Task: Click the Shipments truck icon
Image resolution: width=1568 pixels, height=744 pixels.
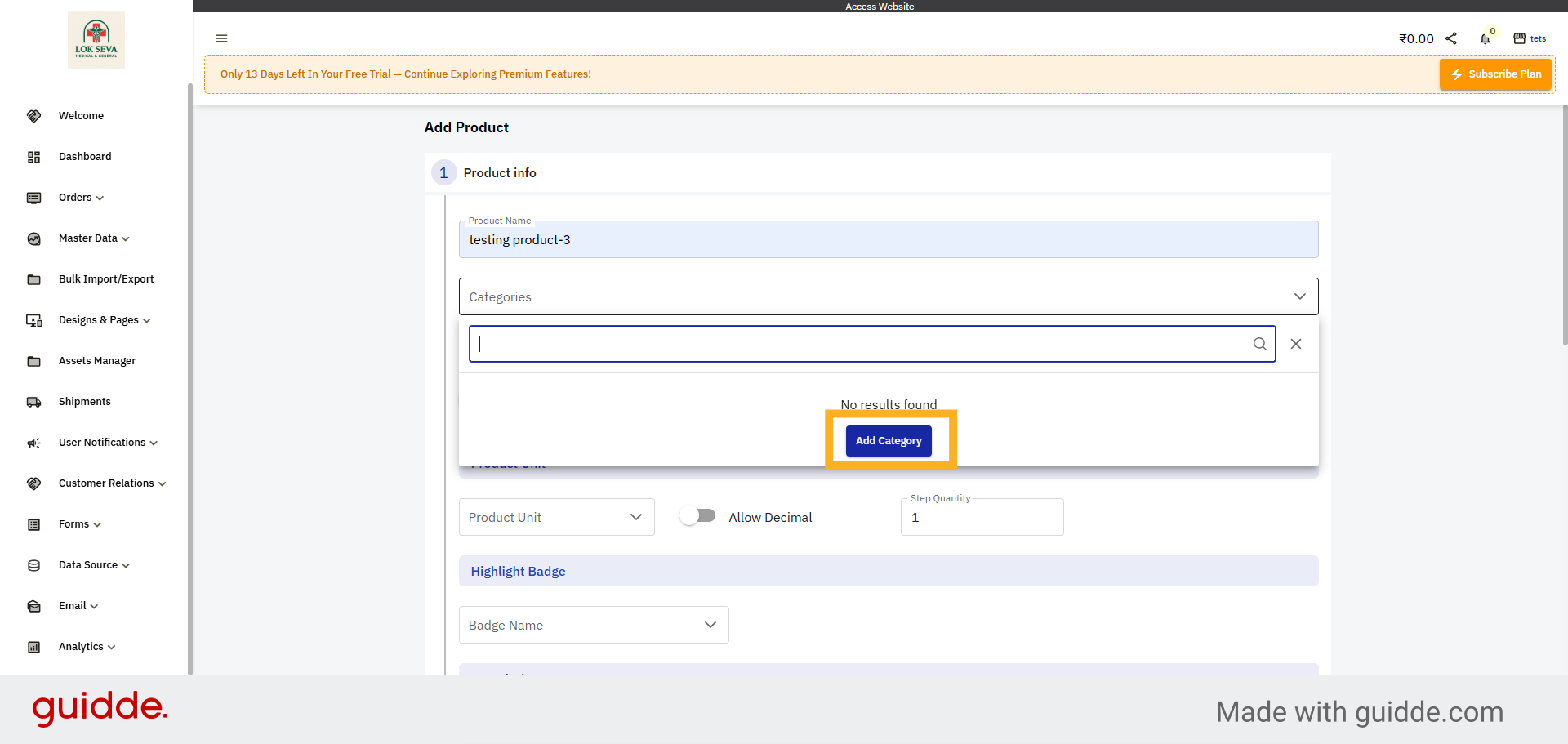Action: click(33, 401)
